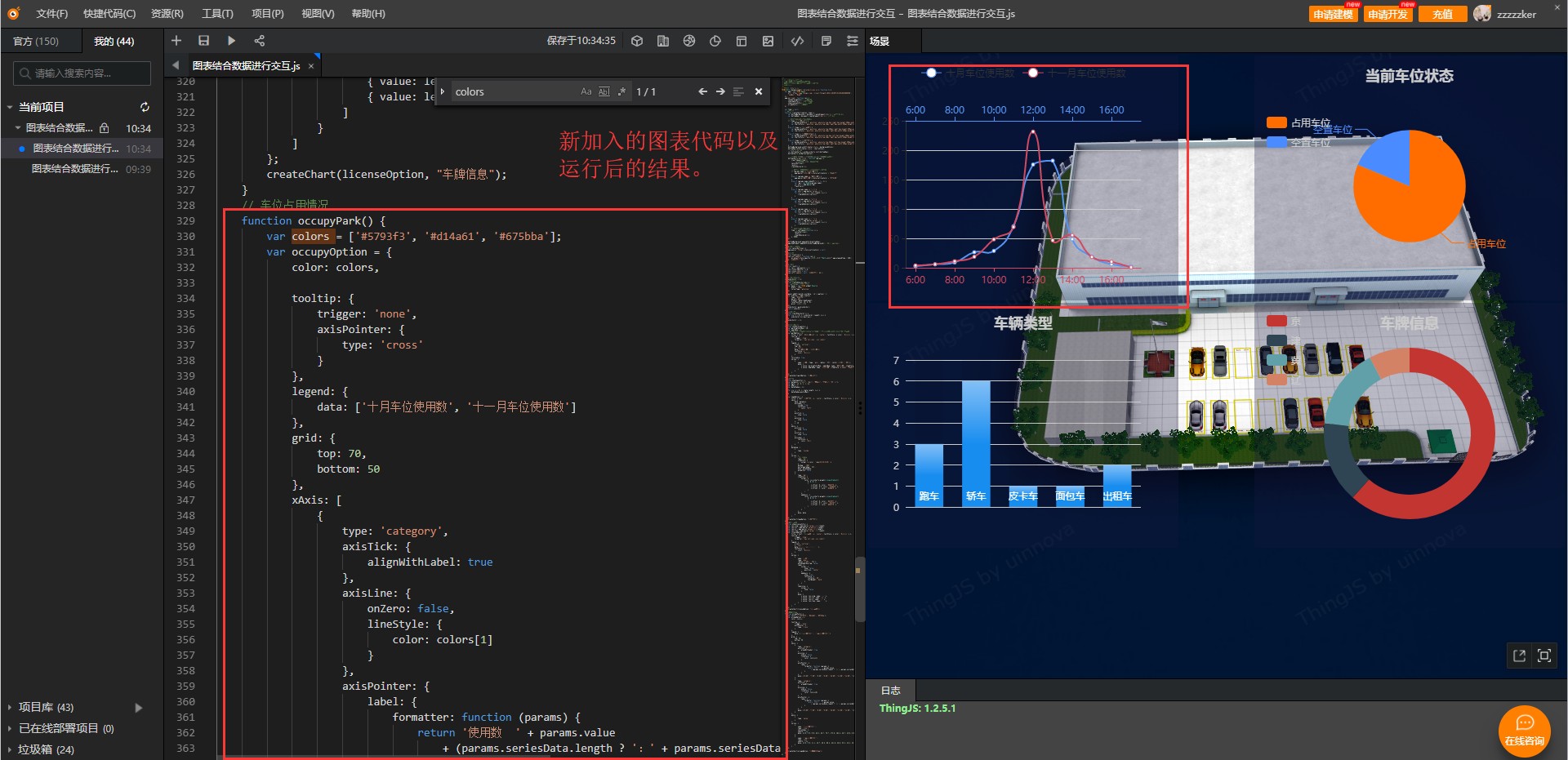Viewport: 1568px width, 760px height.
Task: Click the save file icon in toolbar
Action: 204,41
